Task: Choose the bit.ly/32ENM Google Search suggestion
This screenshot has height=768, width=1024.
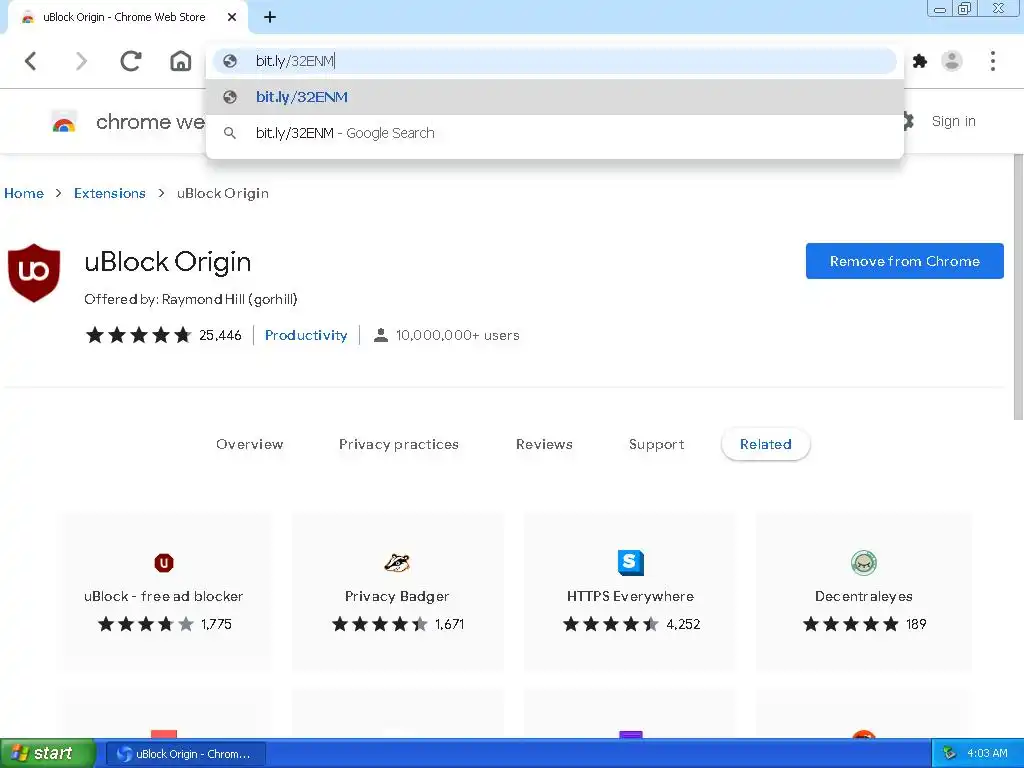Action: pos(555,133)
